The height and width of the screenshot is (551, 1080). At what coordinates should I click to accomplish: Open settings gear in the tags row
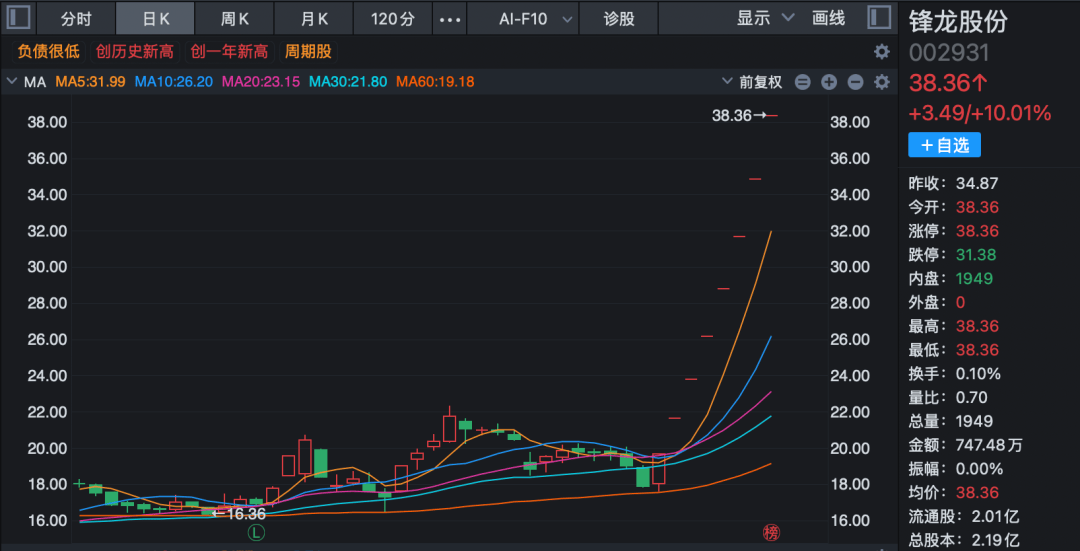click(881, 52)
